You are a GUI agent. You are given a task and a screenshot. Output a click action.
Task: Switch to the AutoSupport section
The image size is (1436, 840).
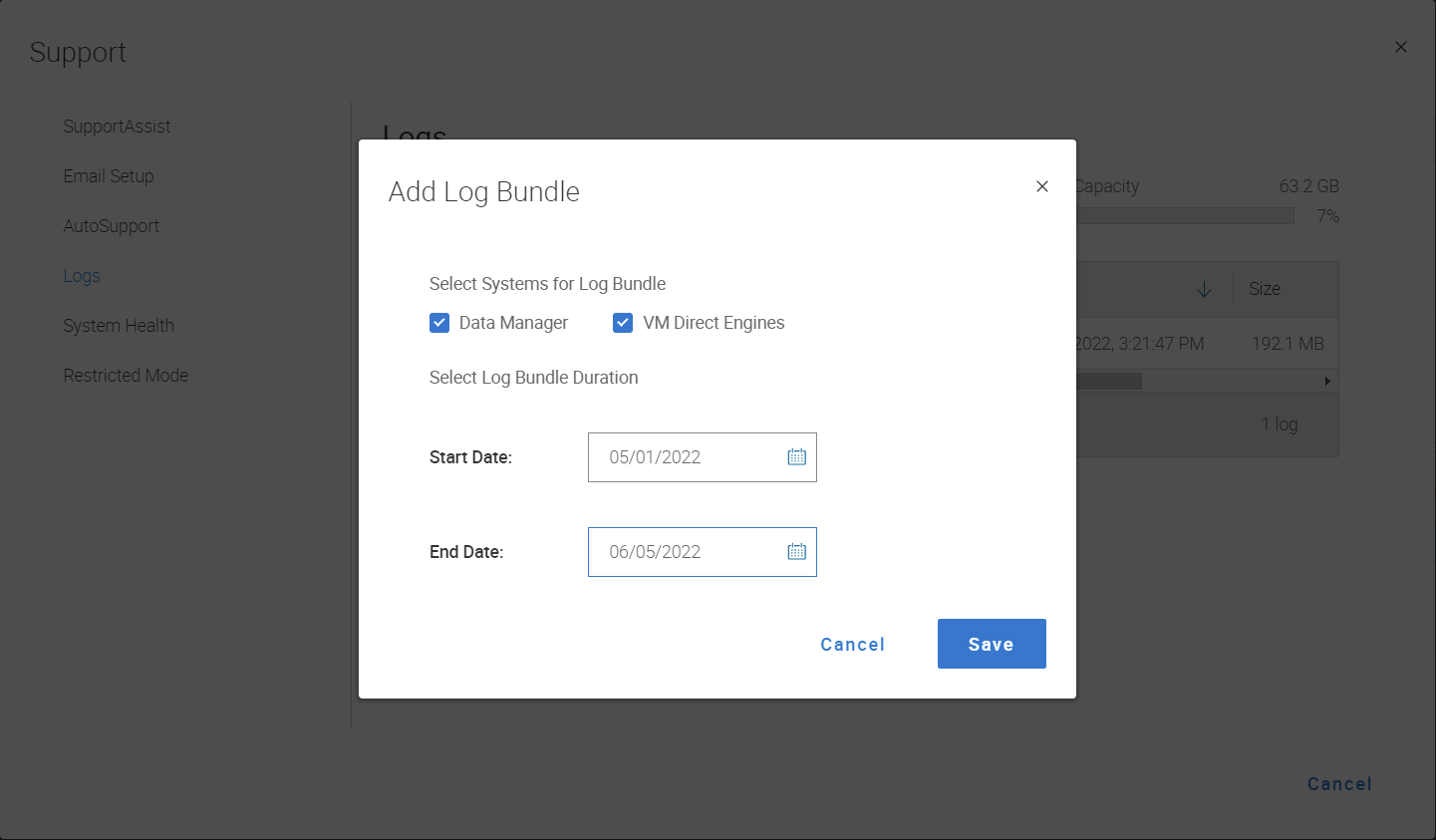(x=111, y=226)
